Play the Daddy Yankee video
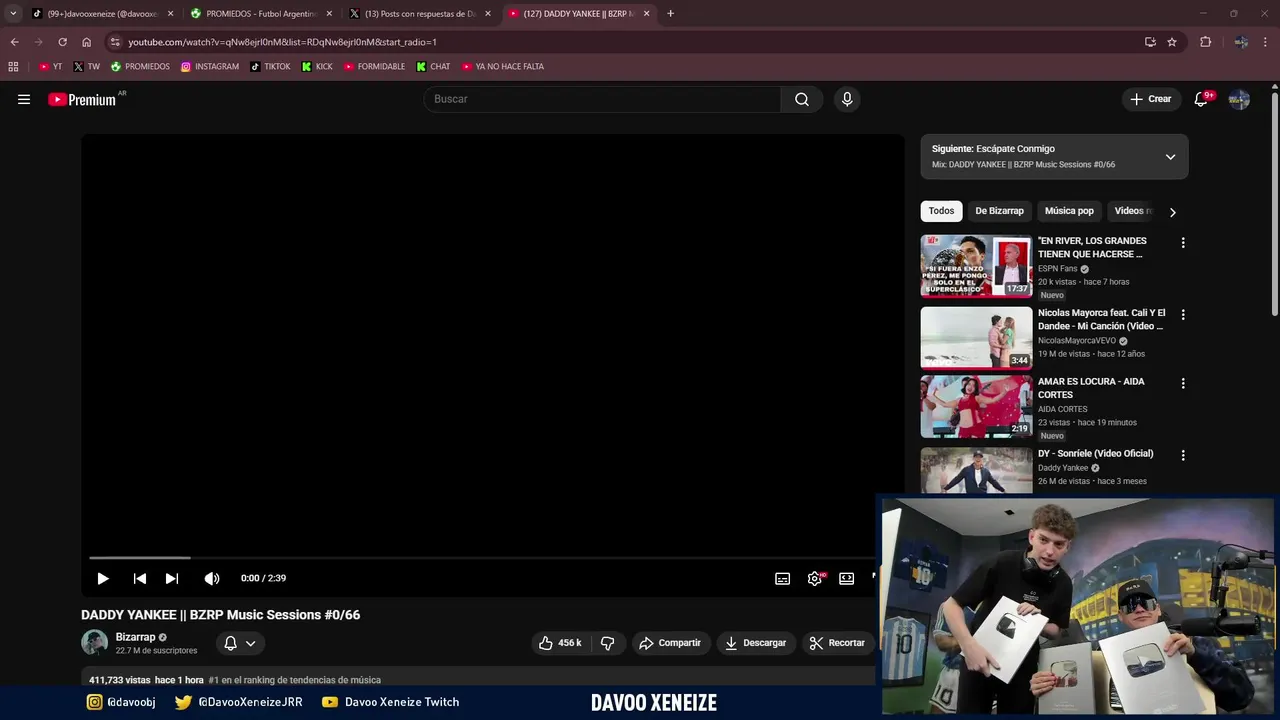The image size is (1280, 720). tap(102, 578)
